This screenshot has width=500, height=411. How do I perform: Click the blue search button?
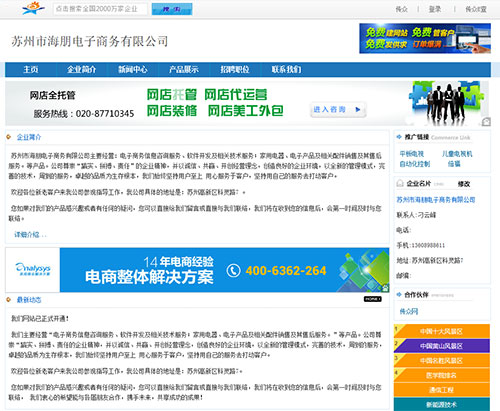click(172, 9)
